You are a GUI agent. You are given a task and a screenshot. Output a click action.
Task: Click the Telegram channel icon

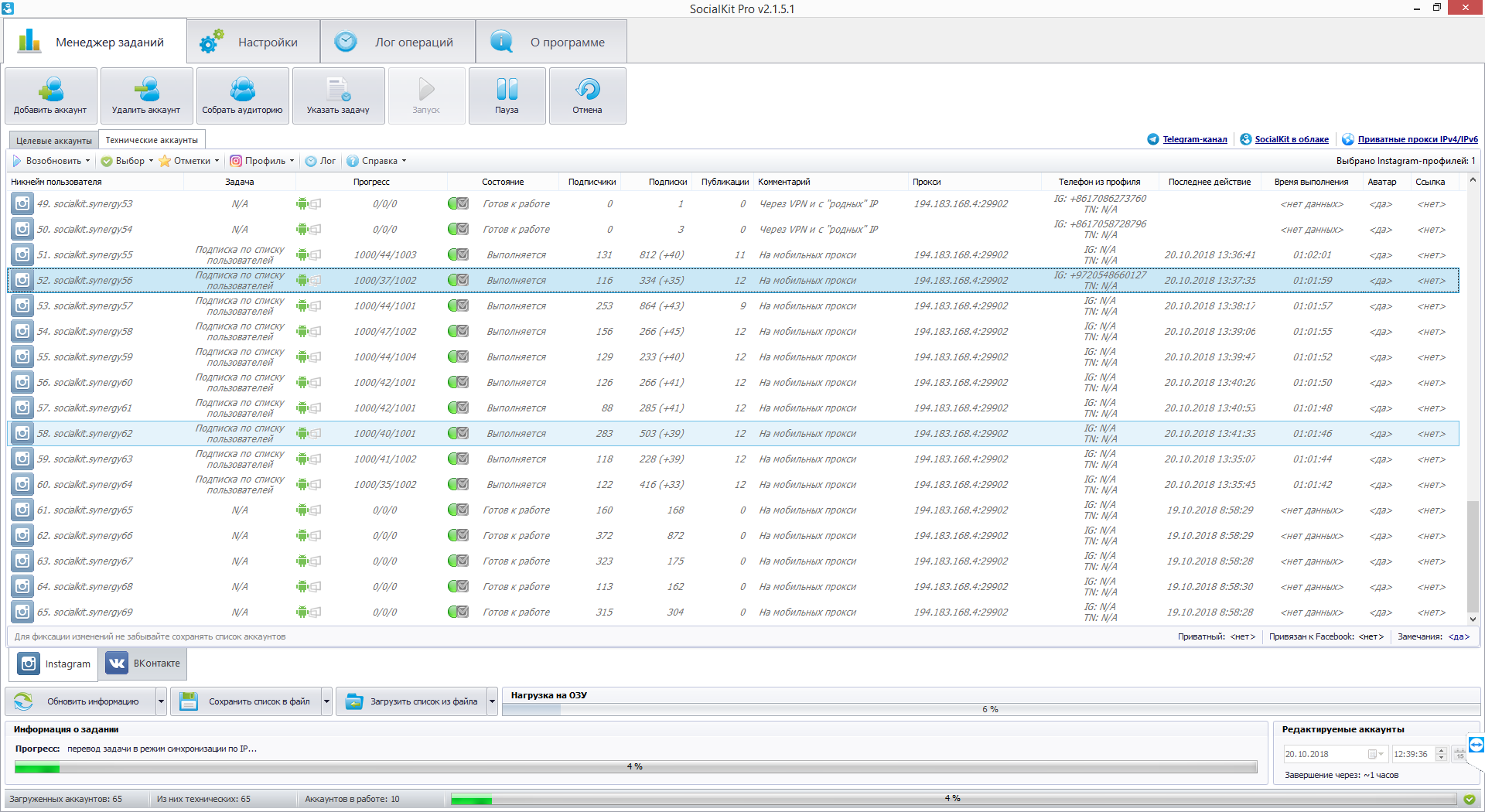[1153, 140]
